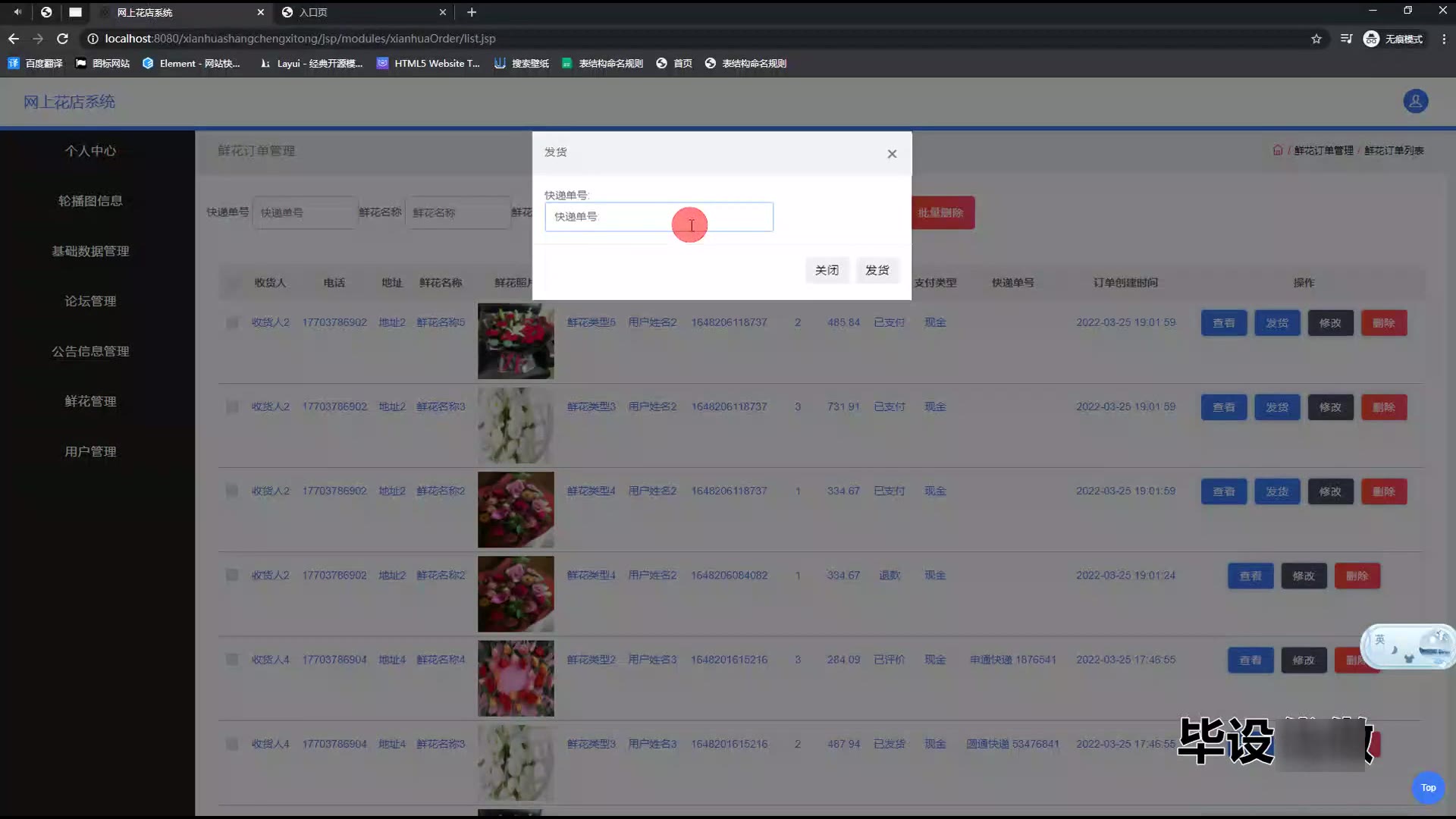Click the user avatar icon in header
The image size is (1456, 819).
point(1415,101)
